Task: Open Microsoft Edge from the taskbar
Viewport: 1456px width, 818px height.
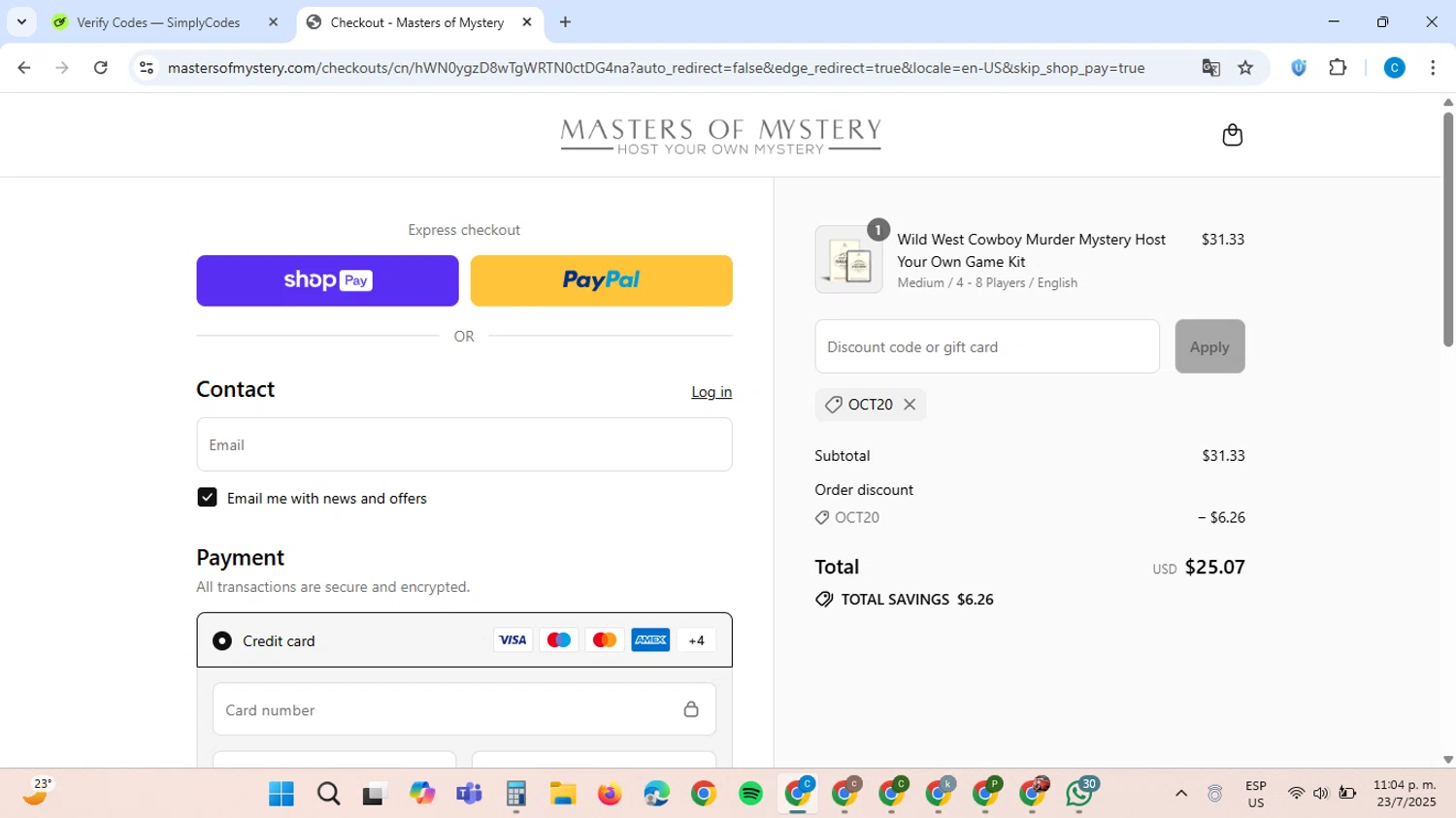Action: pos(656,794)
